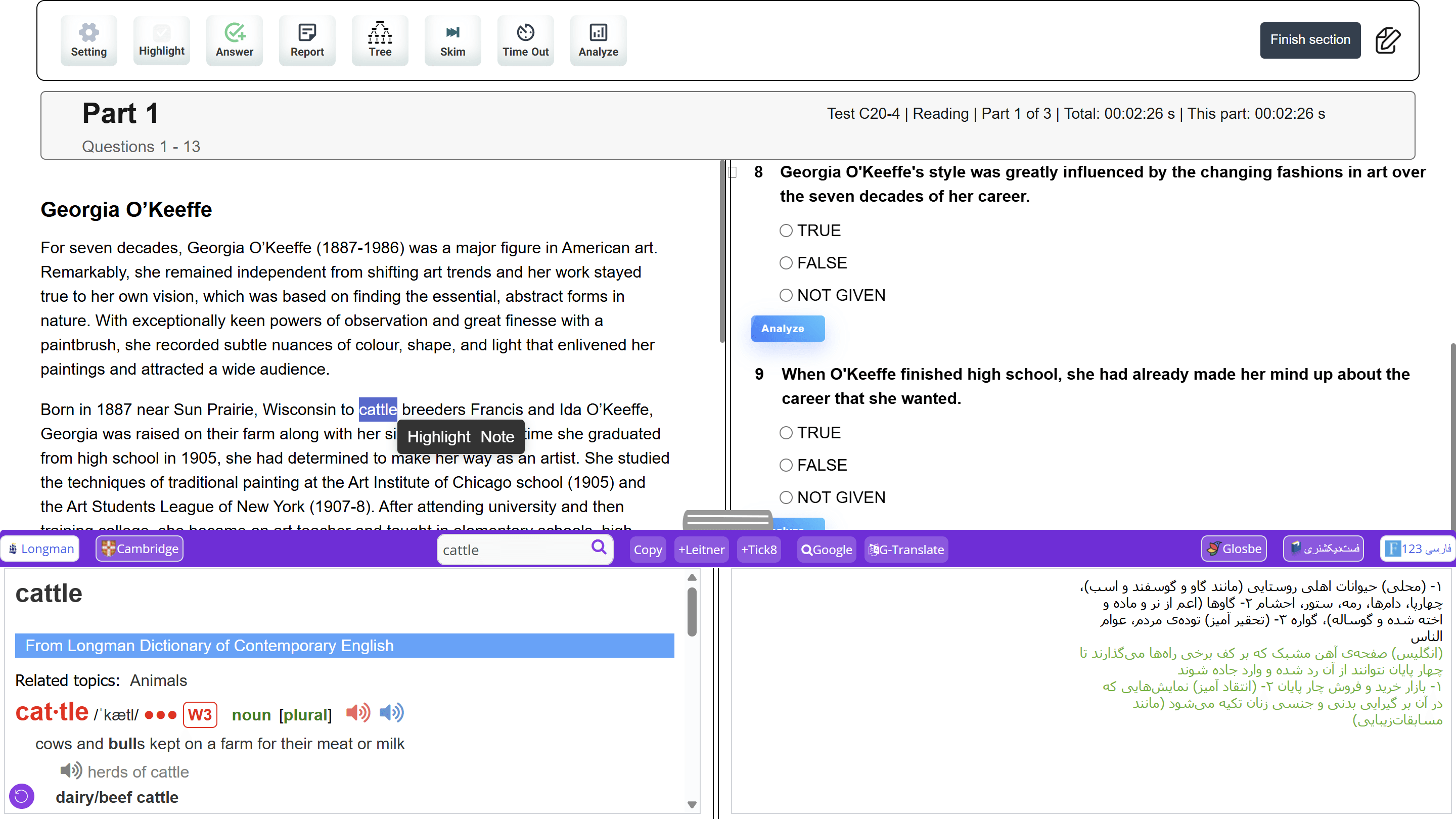Open the Tree structure tool
Screen dimensions: 1456x819
(x=380, y=40)
